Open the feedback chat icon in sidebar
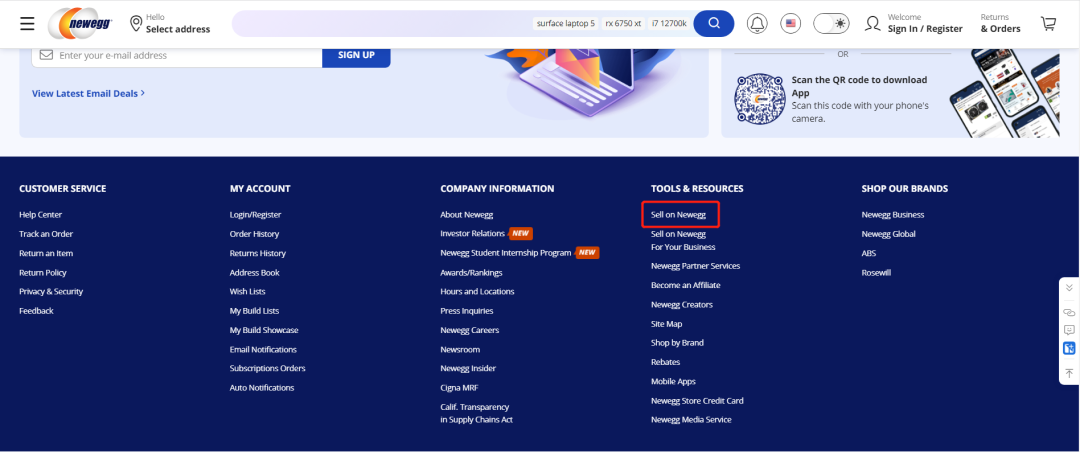Screen dimensions: 1080x452 click(x=1069, y=330)
